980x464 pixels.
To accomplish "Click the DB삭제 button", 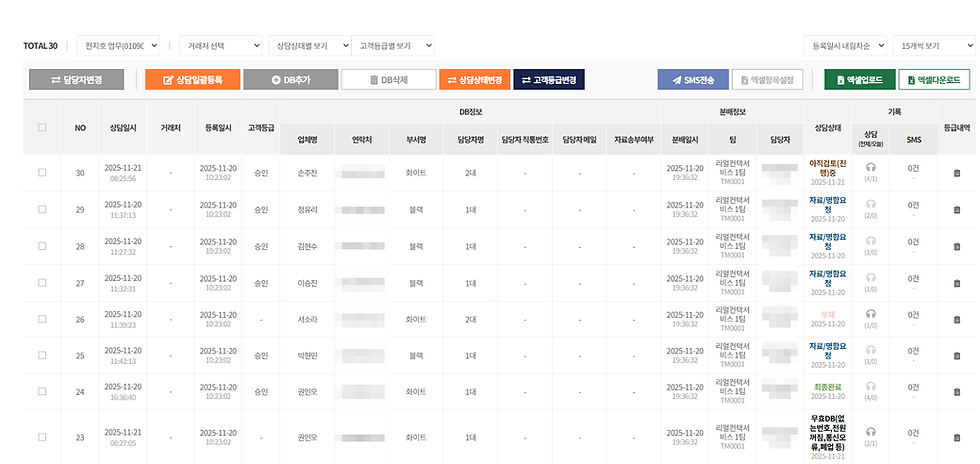I will point(389,79).
